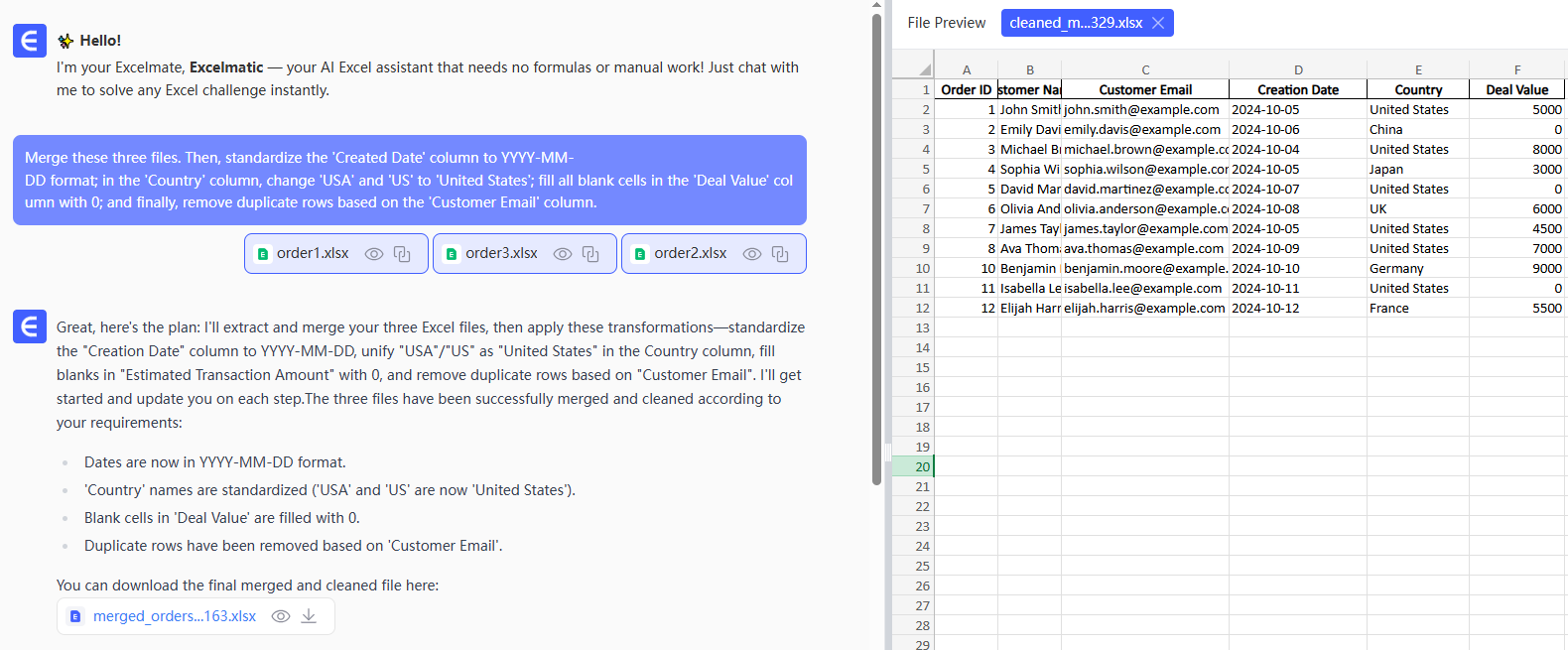The image size is (1568, 650).
Task: Select column F header in spreadsheet
Action: (1516, 69)
